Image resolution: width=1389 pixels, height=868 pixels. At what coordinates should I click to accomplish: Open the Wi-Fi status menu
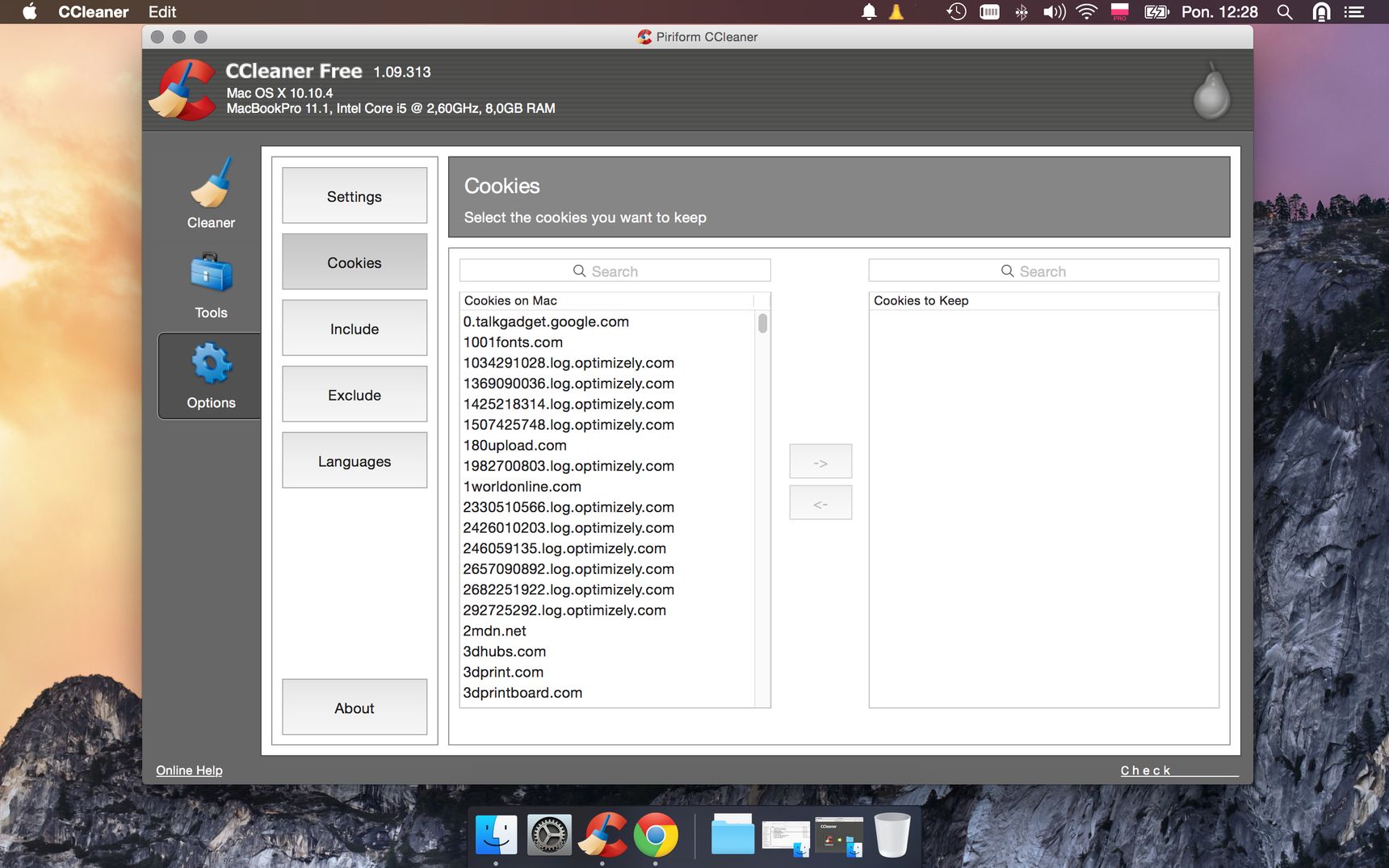(x=1087, y=11)
